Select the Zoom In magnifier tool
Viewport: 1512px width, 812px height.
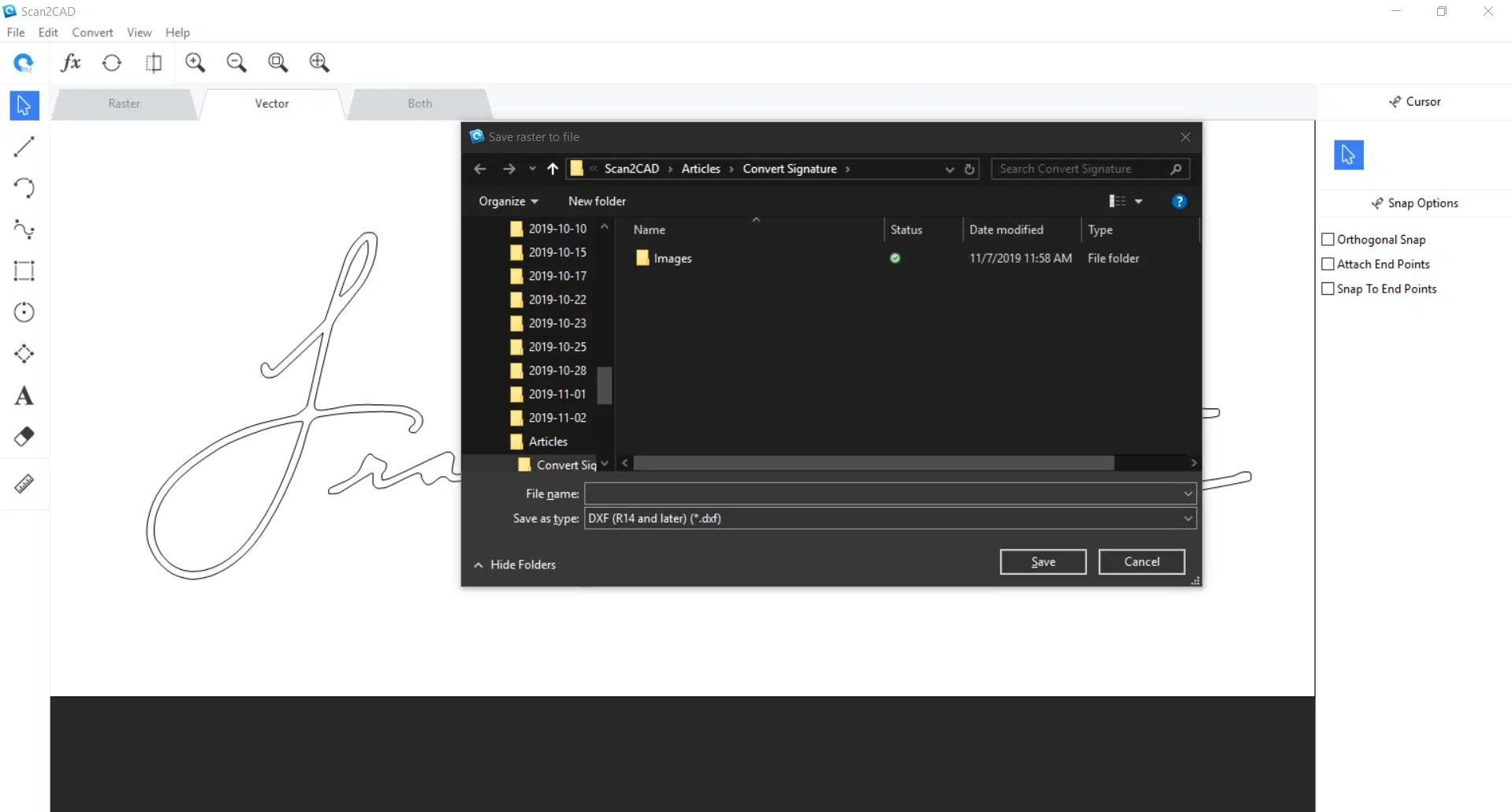[196, 62]
